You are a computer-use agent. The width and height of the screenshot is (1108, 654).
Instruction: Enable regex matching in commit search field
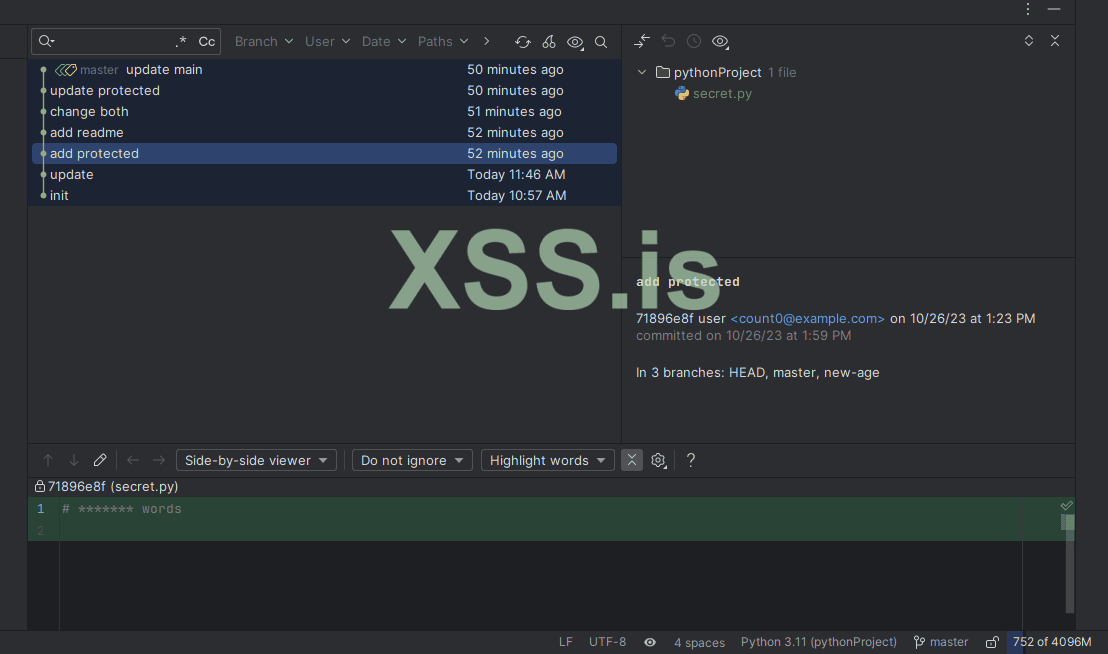pyautogui.click(x=181, y=41)
